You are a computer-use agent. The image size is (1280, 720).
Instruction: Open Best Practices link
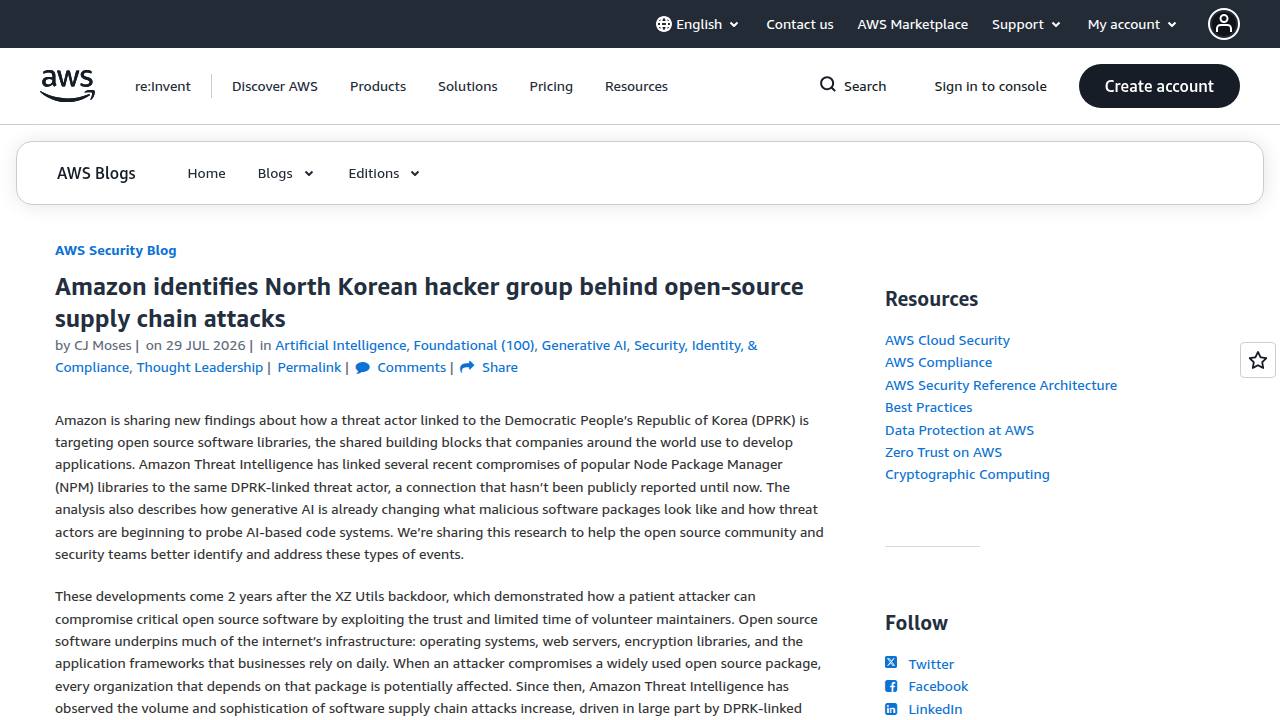(x=928, y=407)
